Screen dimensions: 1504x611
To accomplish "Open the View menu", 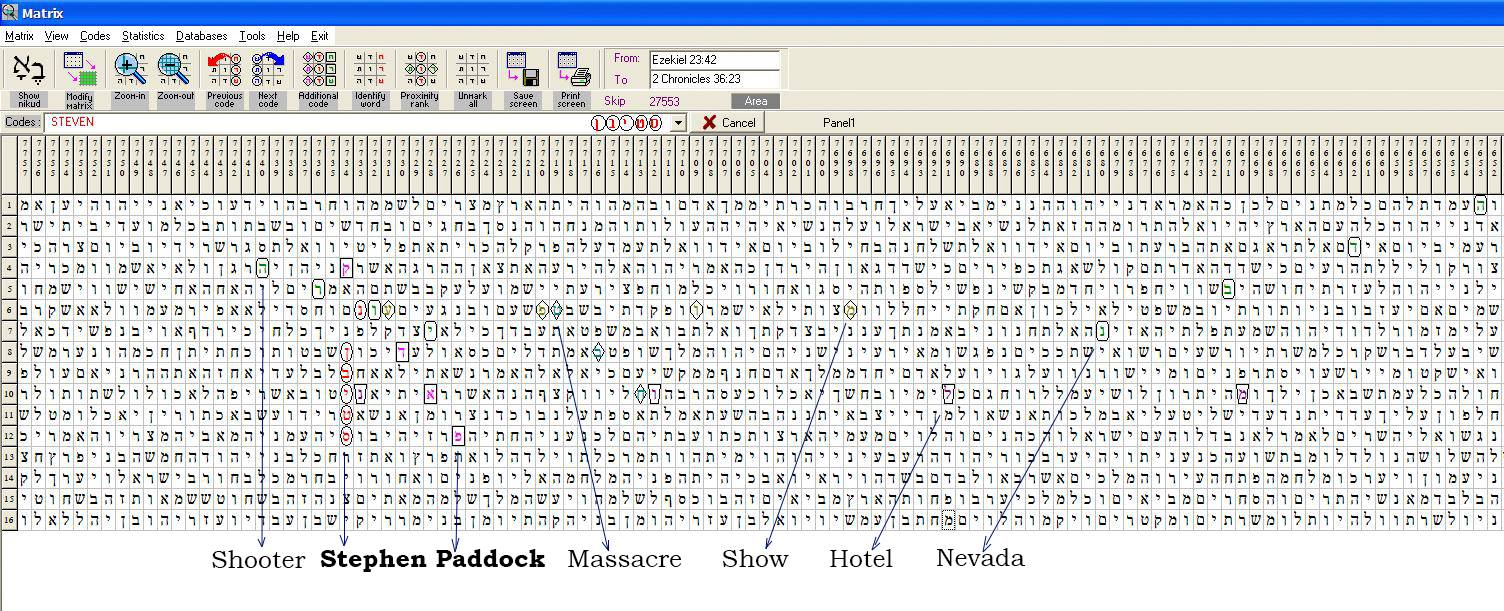I will 57,36.
